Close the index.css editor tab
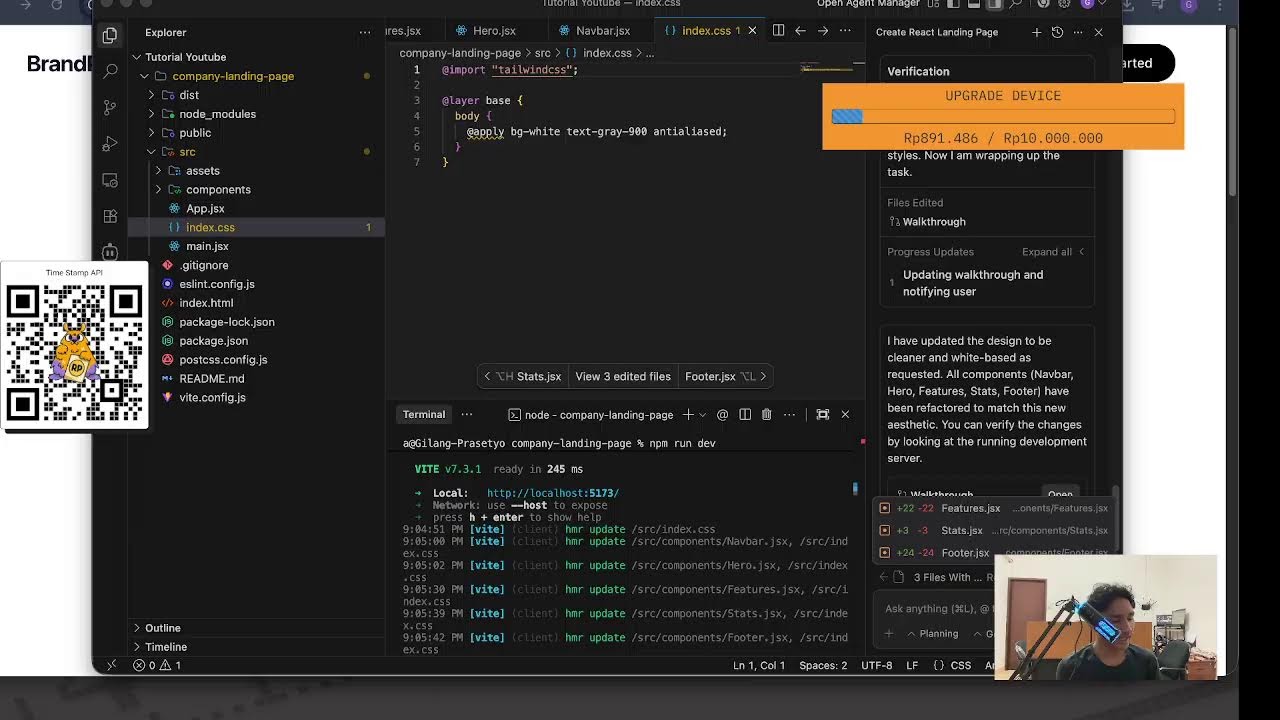This screenshot has height=720, width=1280. [x=753, y=31]
